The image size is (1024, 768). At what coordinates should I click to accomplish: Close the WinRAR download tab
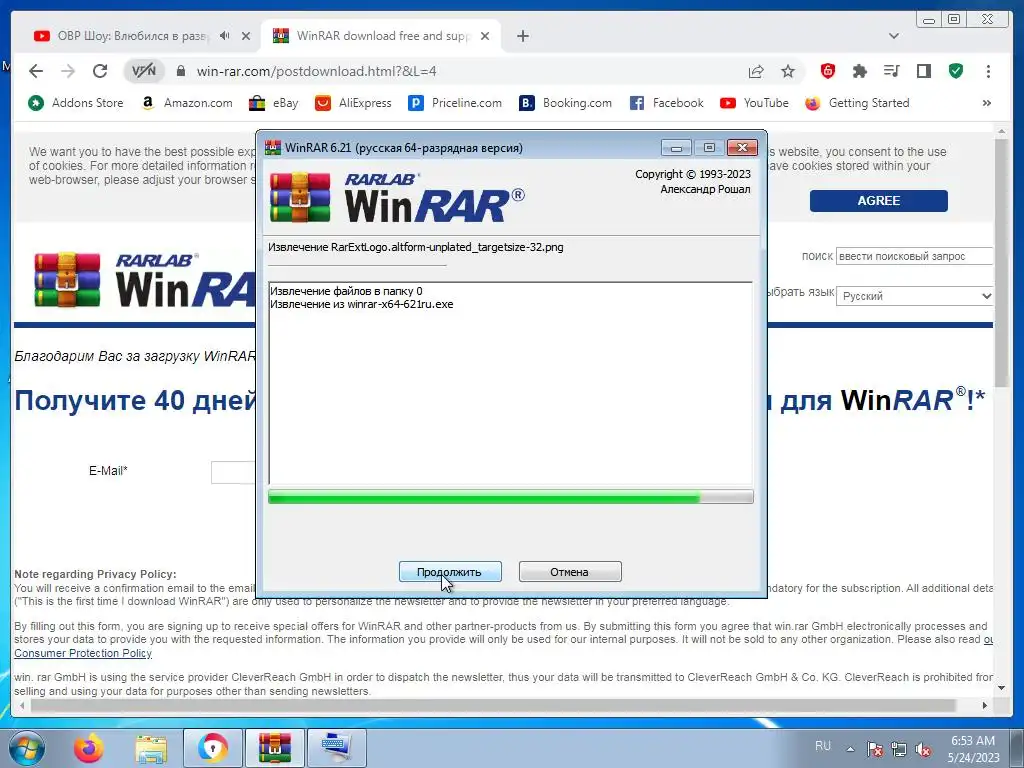coord(485,36)
